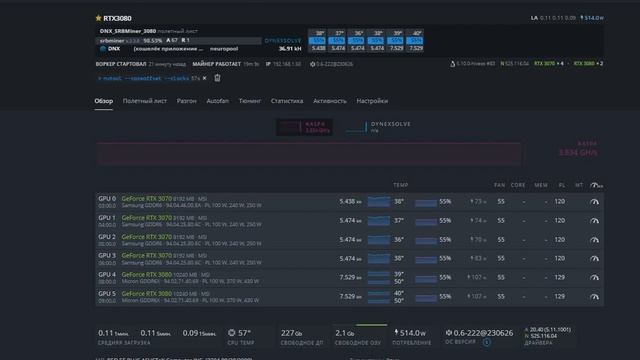Open the tuning gauge icon for GPU 5
640x360 pixels.
[x=594, y=297]
